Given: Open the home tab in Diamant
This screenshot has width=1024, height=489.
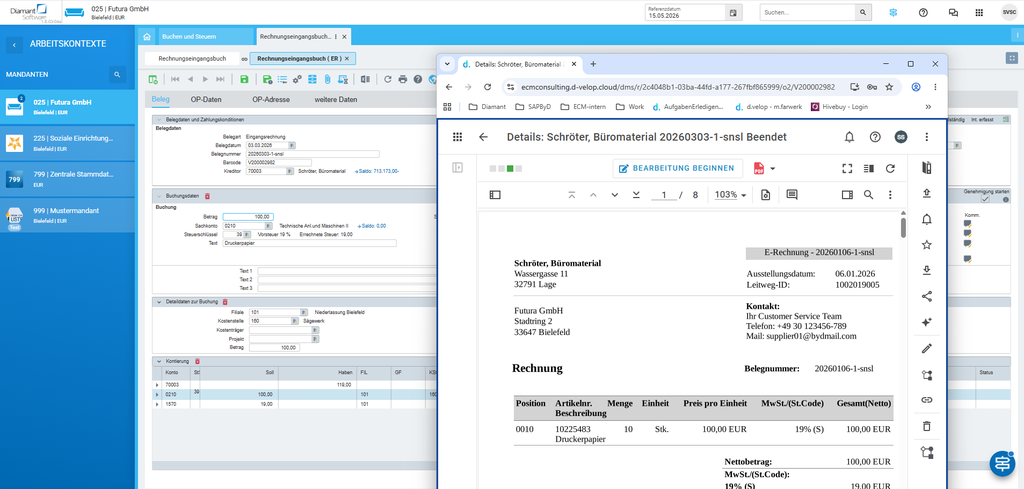Looking at the screenshot, I should pos(147,37).
